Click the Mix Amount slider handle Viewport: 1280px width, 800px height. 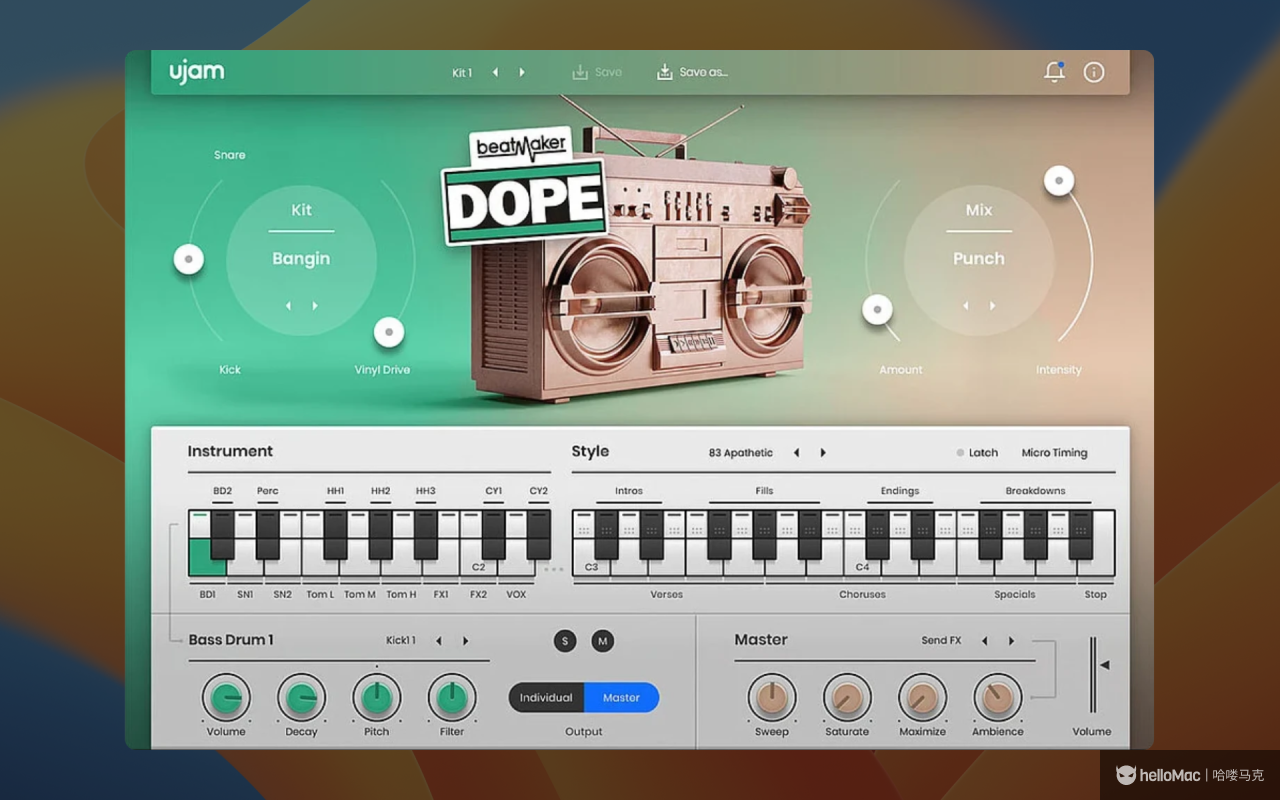pyautogui.click(x=877, y=310)
